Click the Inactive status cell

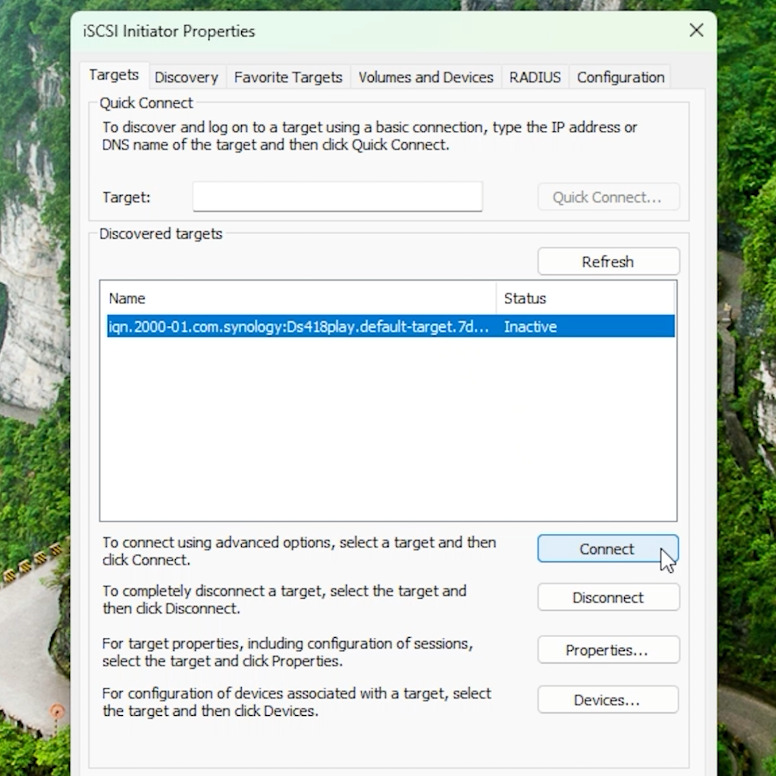530,327
